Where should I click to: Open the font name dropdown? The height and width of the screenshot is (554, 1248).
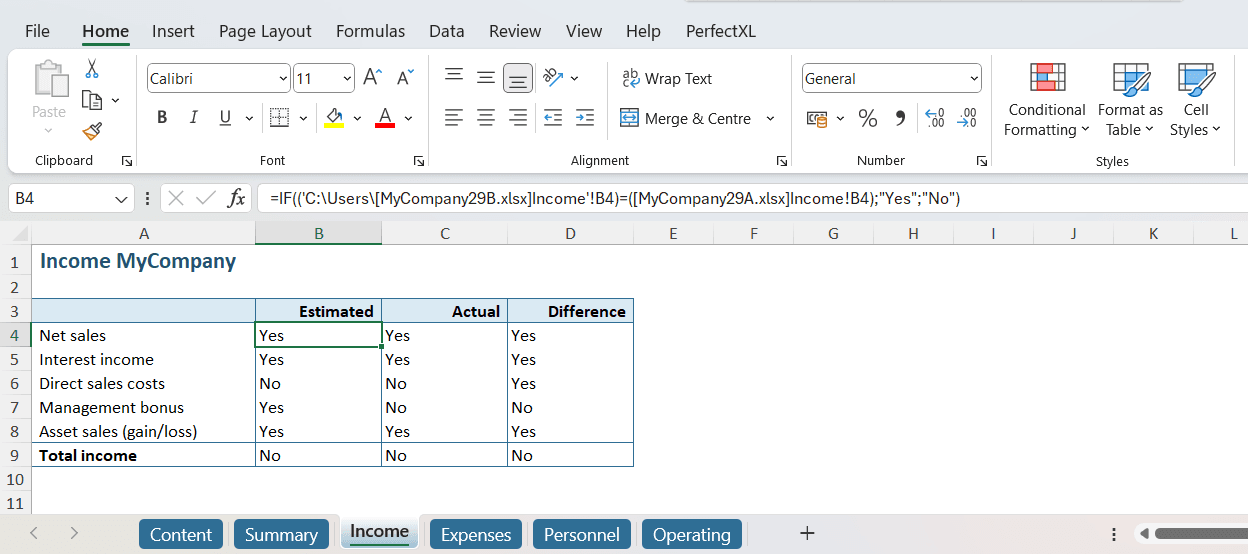pyautogui.click(x=283, y=78)
